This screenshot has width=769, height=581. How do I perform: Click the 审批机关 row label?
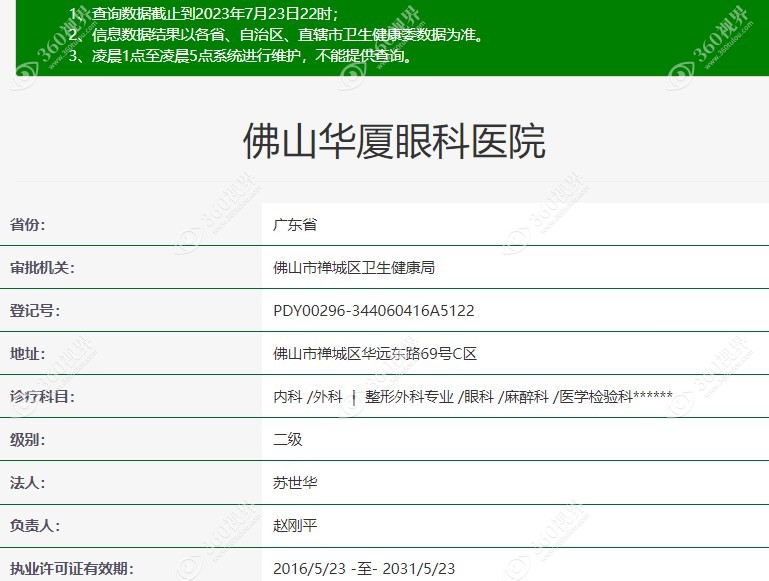(x=42, y=268)
